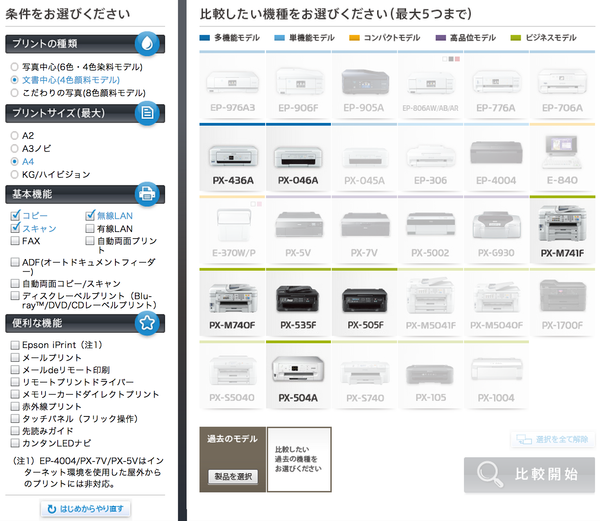Uncheck the スキャン checkbox
The image size is (600, 521).
click(15, 228)
